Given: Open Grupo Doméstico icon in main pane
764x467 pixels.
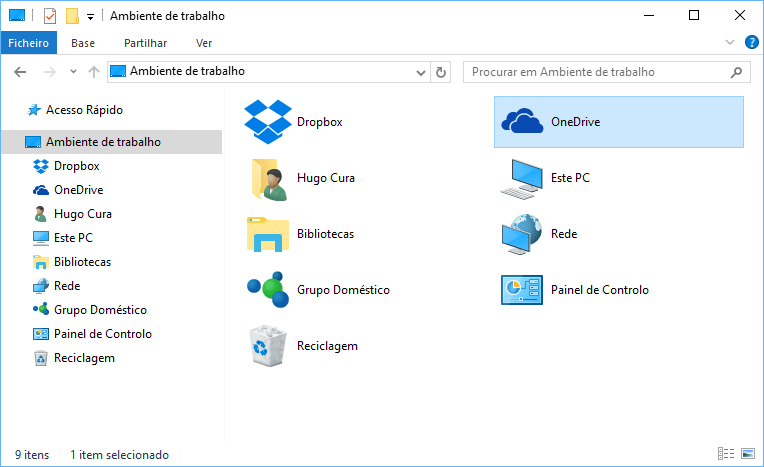Looking at the screenshot, I should (266, 290).
